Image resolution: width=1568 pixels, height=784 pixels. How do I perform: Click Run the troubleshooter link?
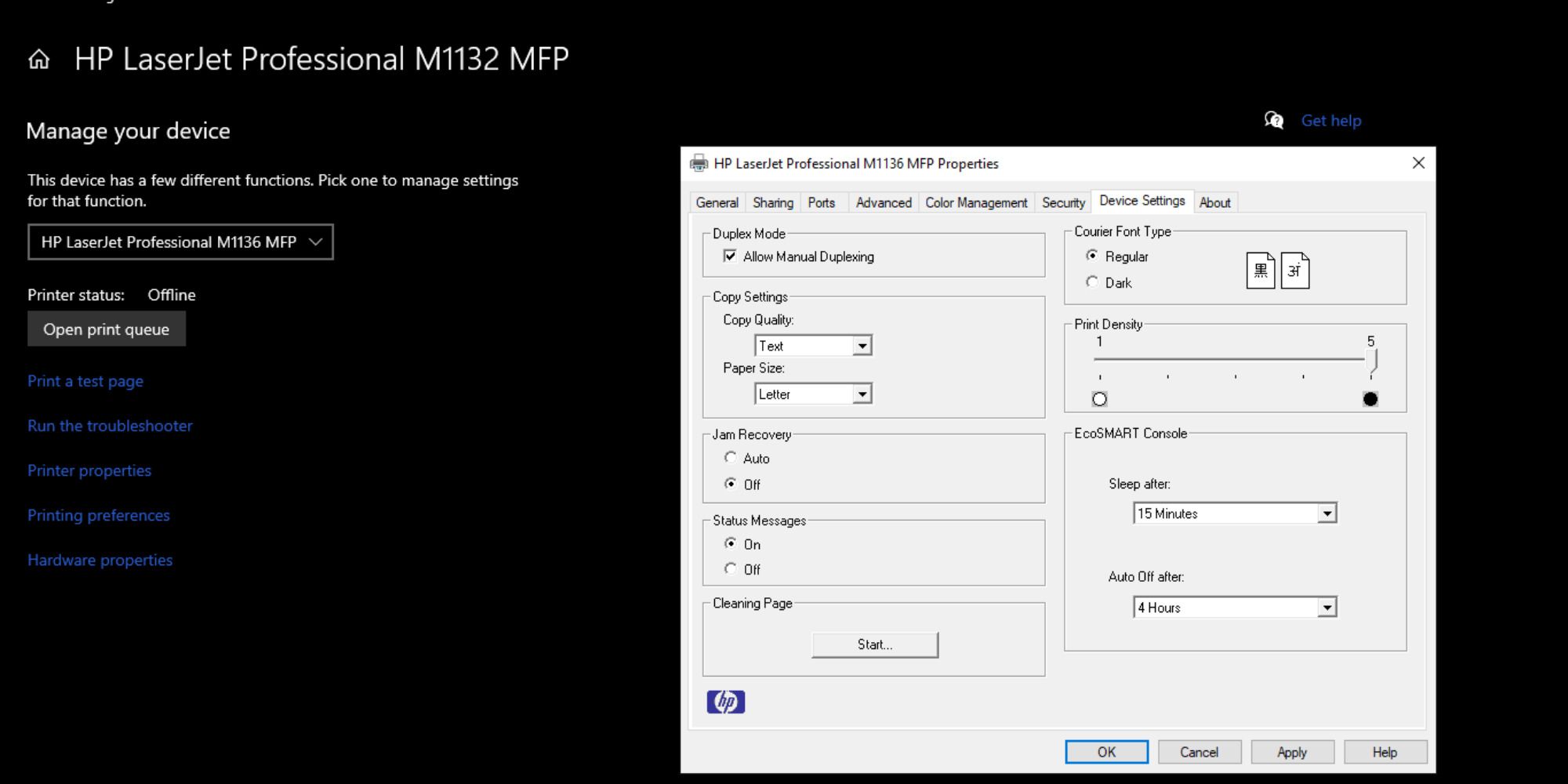(110, 426)
